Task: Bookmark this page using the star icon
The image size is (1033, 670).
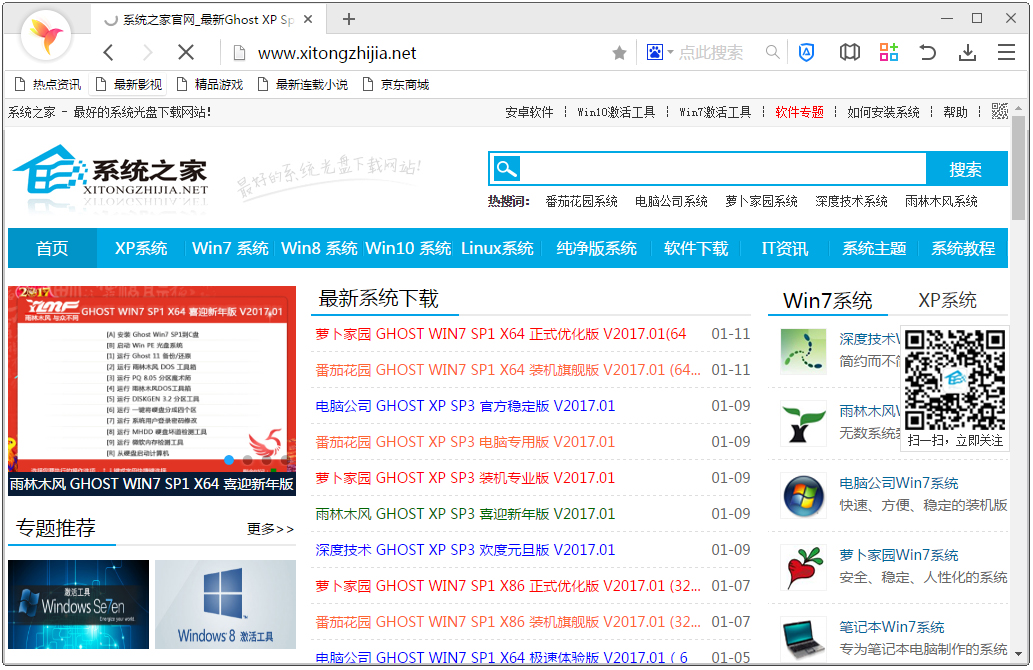Action: pos(618,52)
